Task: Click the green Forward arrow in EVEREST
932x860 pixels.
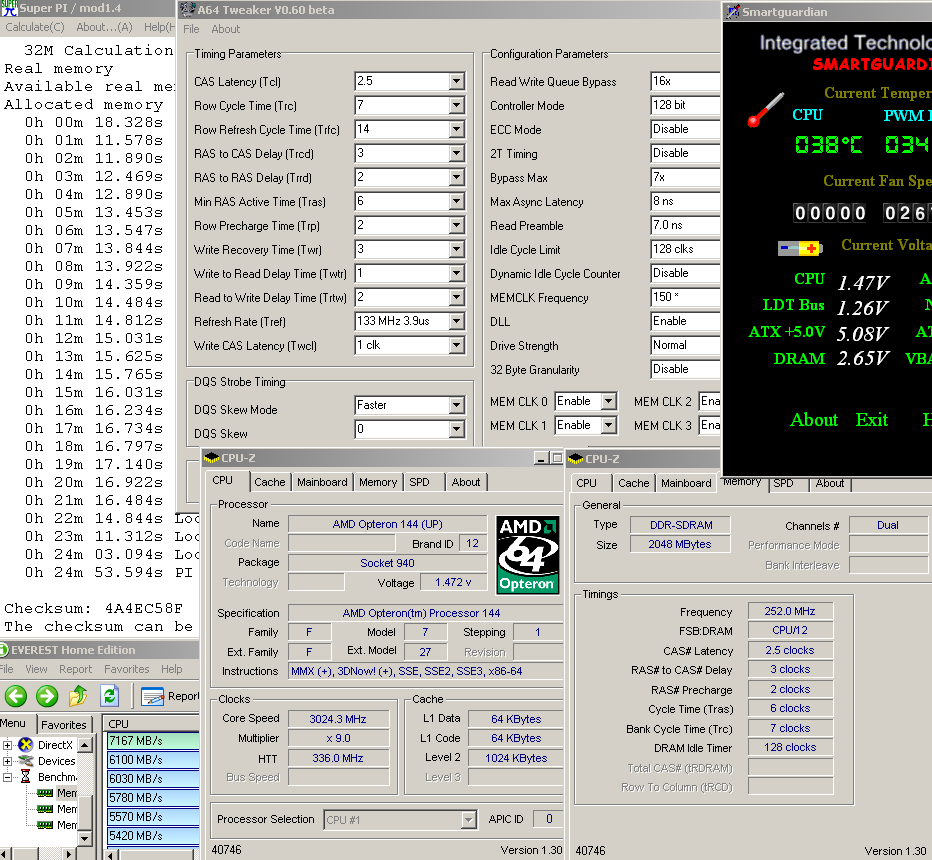Action: click(x=47, y=696)
